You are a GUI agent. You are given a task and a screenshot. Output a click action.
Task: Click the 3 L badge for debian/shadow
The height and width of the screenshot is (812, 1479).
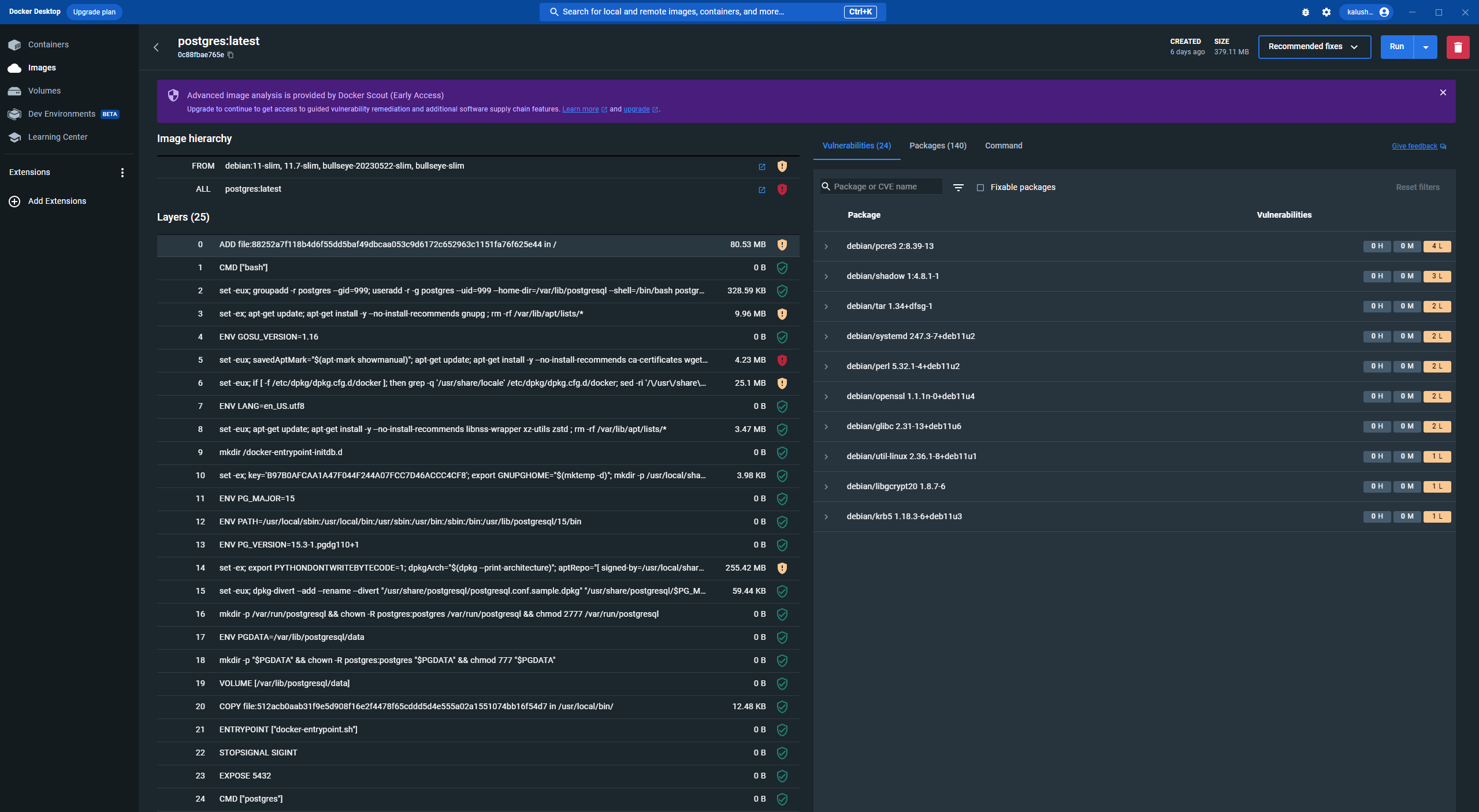1437,277
